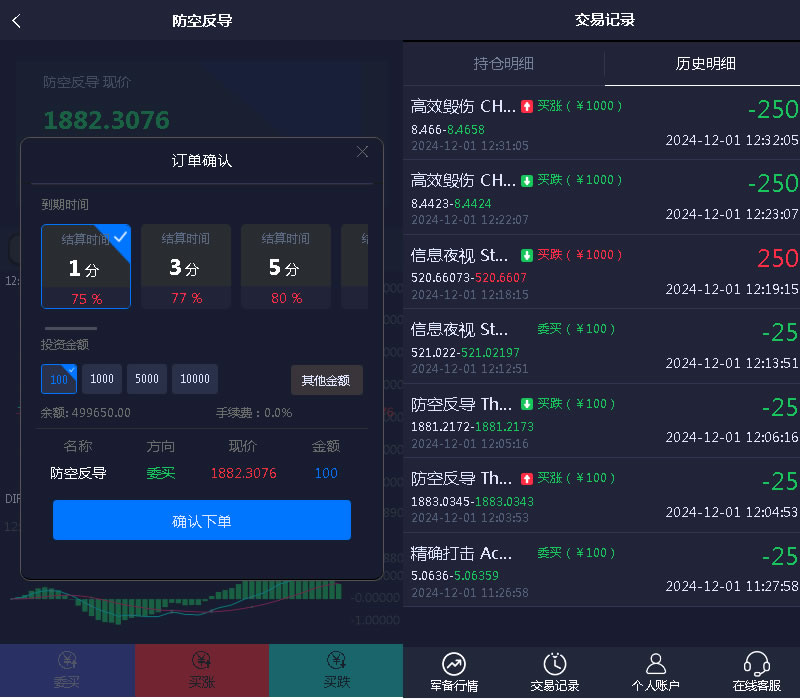Select the 3-minute settlement time option
The width and height of the screenshot is (800, 700).
coord(186,266)
